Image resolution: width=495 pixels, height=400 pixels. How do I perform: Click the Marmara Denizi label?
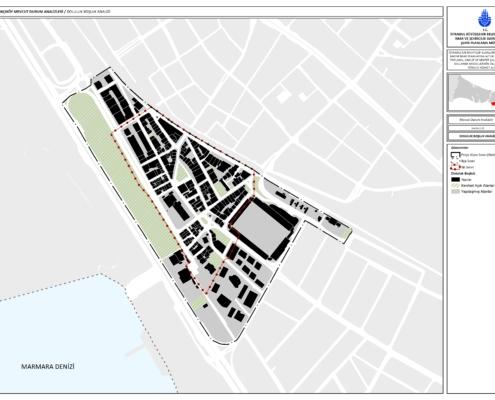(x=48, y=367)
